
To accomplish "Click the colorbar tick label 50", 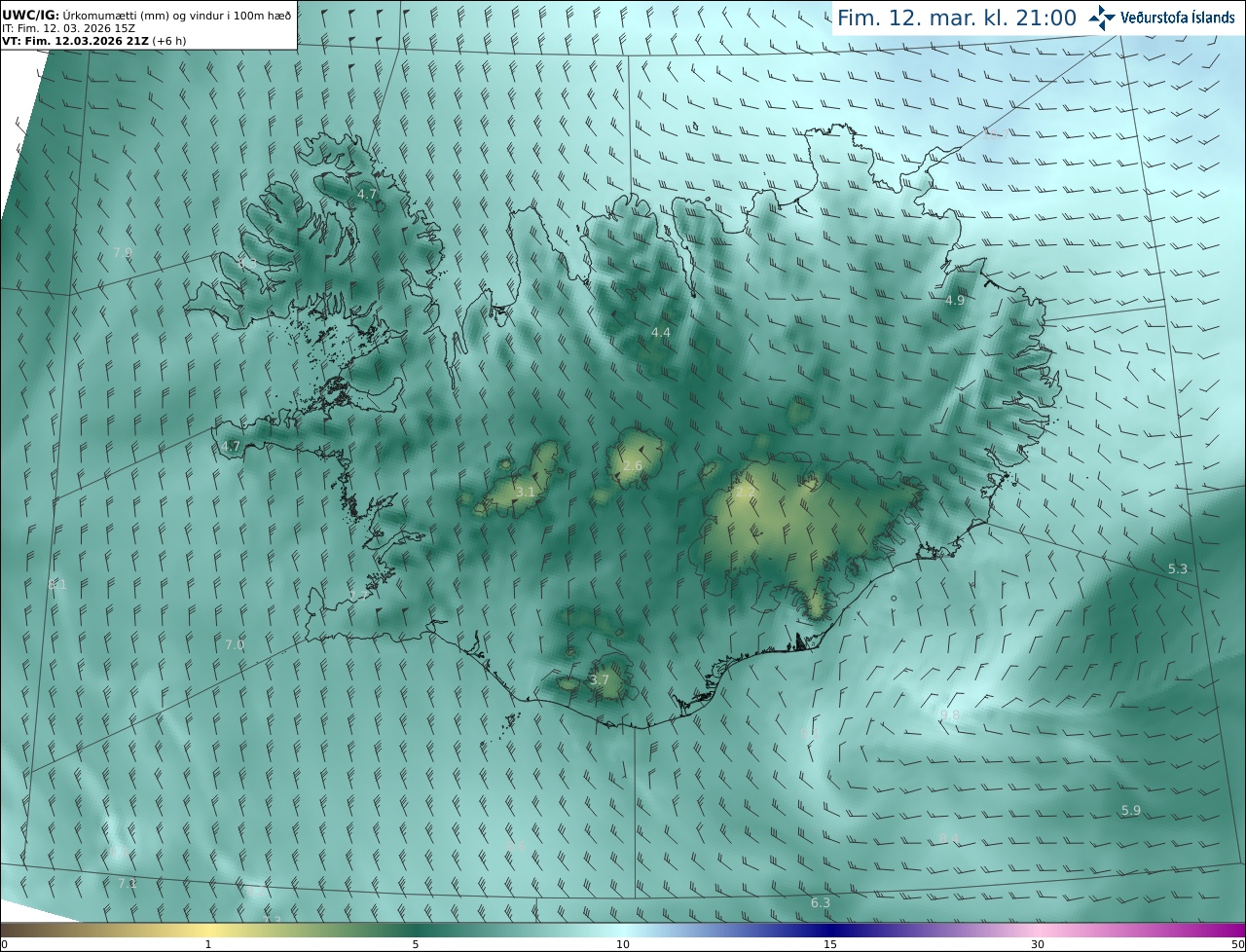I will [x=1238, y=944].
